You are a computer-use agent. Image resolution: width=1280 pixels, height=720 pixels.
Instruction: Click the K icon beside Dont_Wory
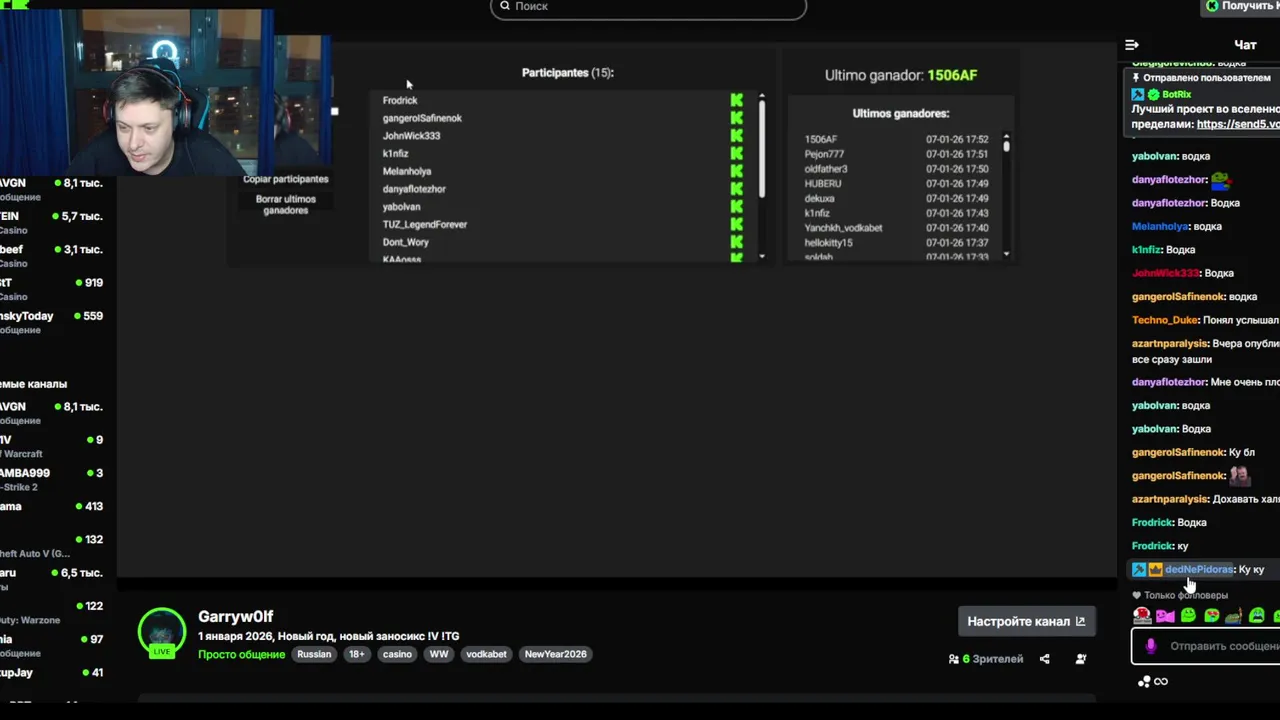click(x=737, y=242)
